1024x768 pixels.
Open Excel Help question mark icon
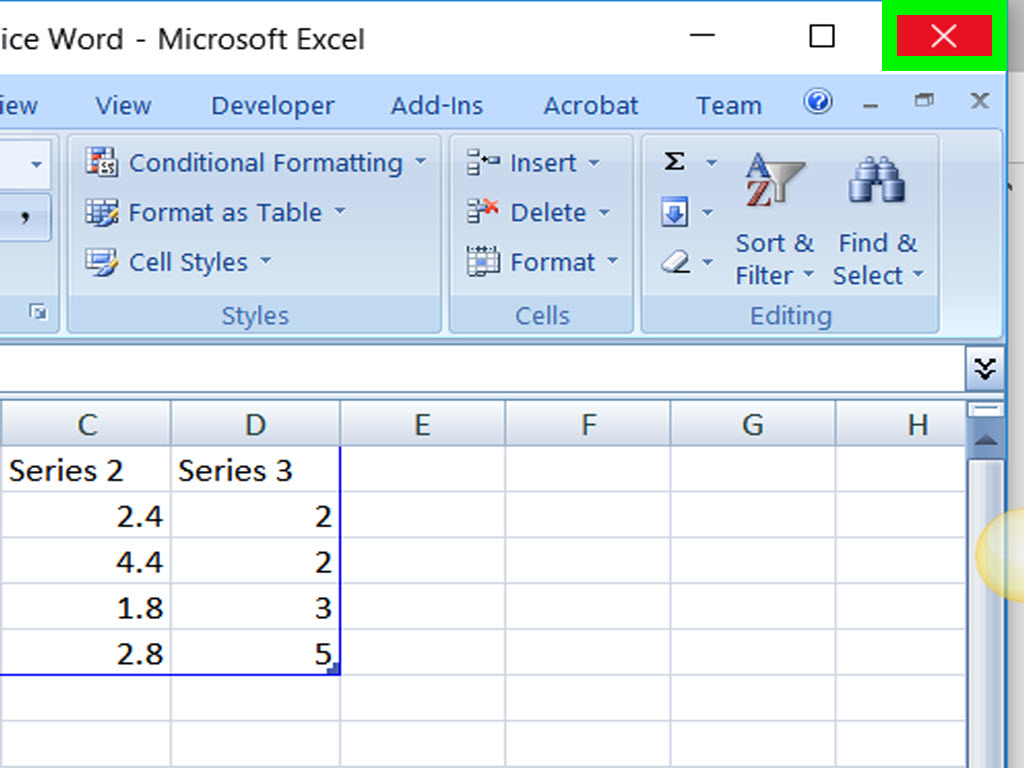[818, 102]
